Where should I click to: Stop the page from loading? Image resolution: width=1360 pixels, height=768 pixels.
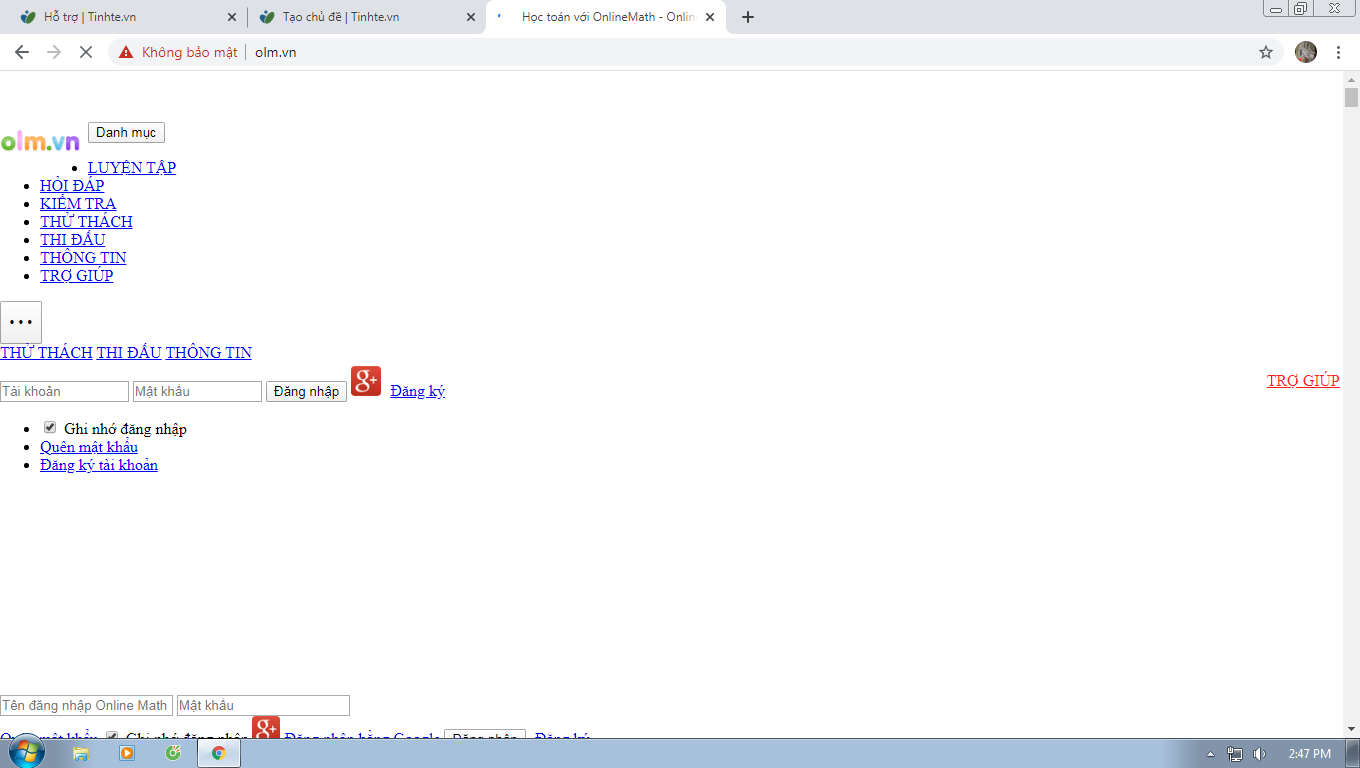86,52
